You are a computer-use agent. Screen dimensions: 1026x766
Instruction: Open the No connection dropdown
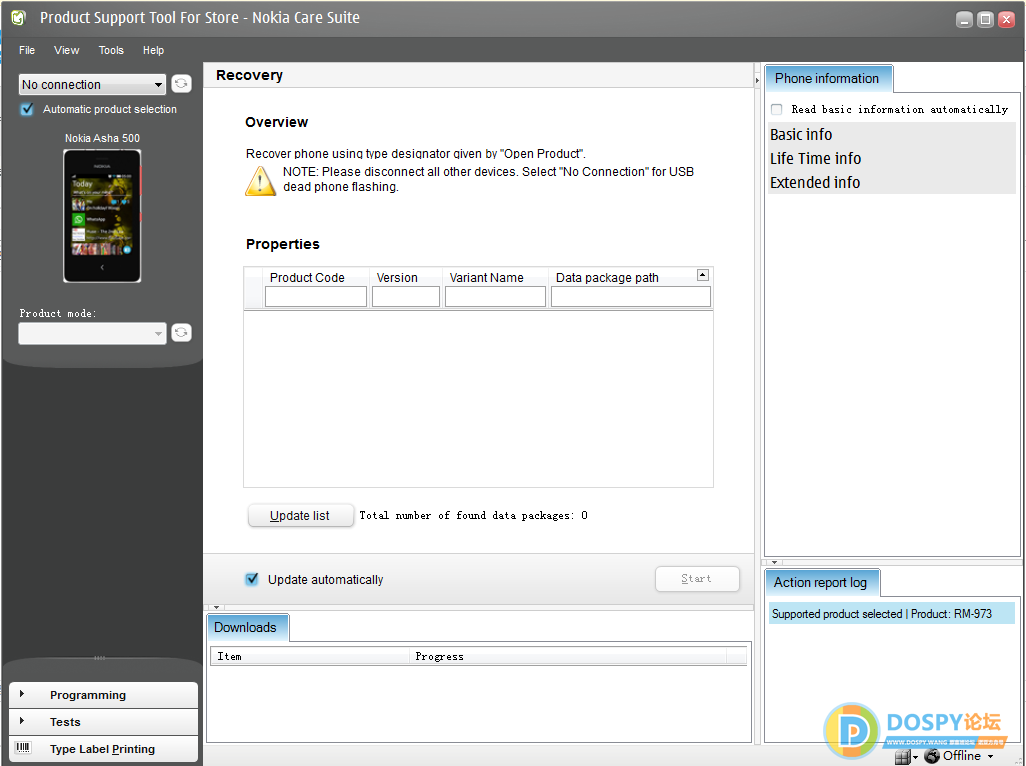92,85
